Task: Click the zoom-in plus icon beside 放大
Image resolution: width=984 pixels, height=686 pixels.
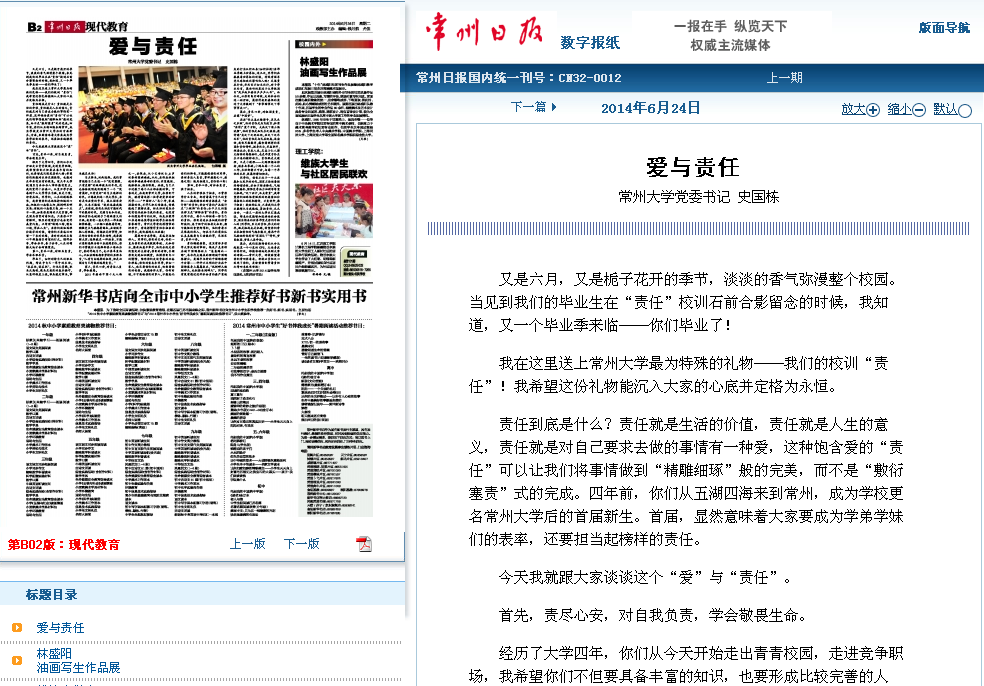Action: pyautogui.click(x=873, y=110)
